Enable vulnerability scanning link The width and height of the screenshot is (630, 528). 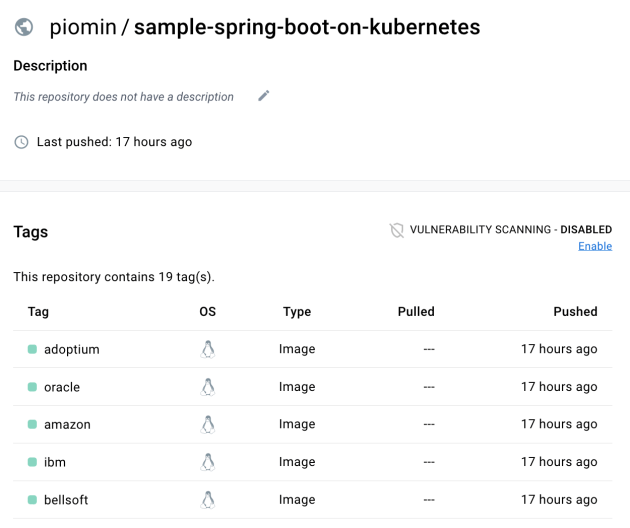click(x=595, y=246)
